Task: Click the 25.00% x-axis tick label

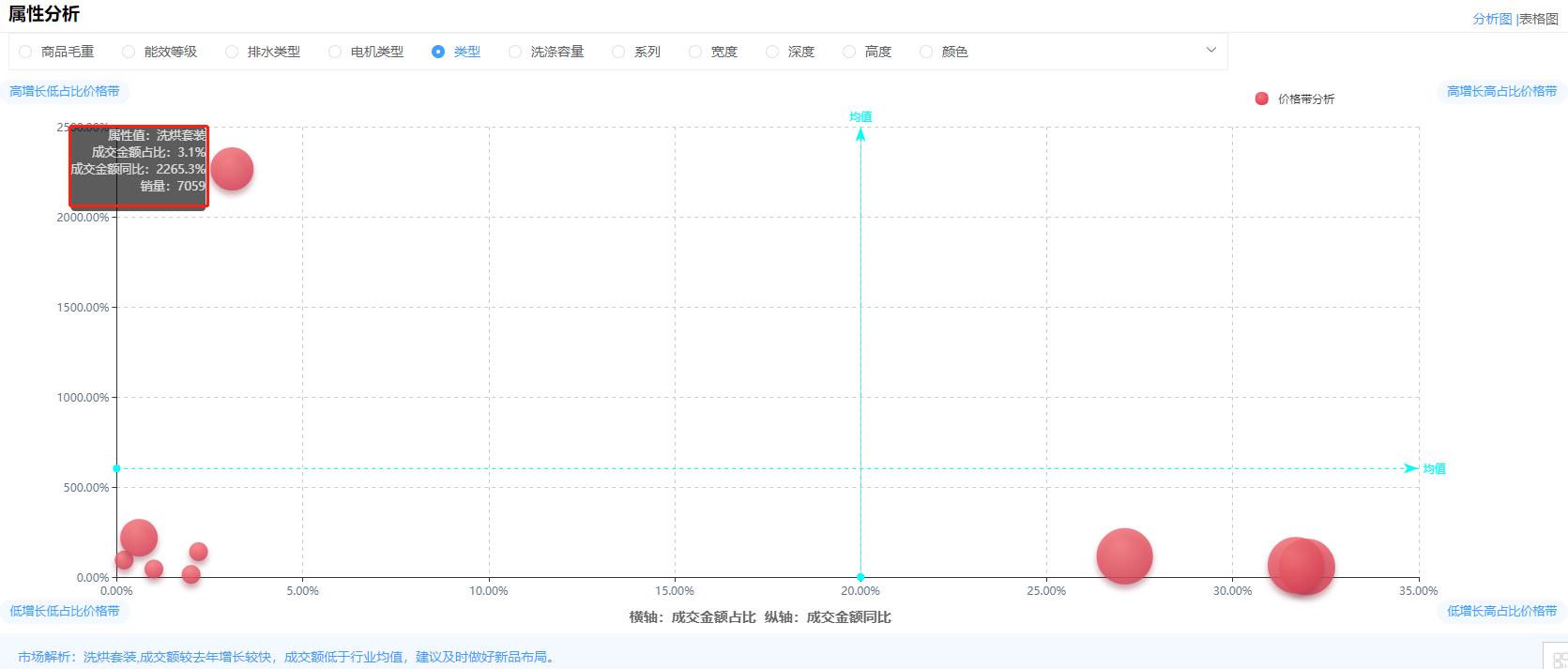Action: [1046, 591]
